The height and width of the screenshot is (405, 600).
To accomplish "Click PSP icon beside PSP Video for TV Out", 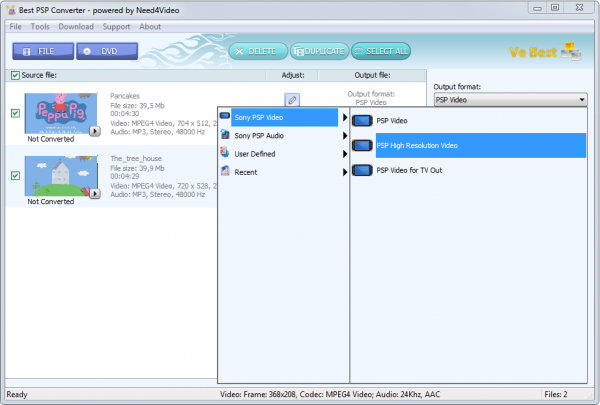I will click(362, 170).
